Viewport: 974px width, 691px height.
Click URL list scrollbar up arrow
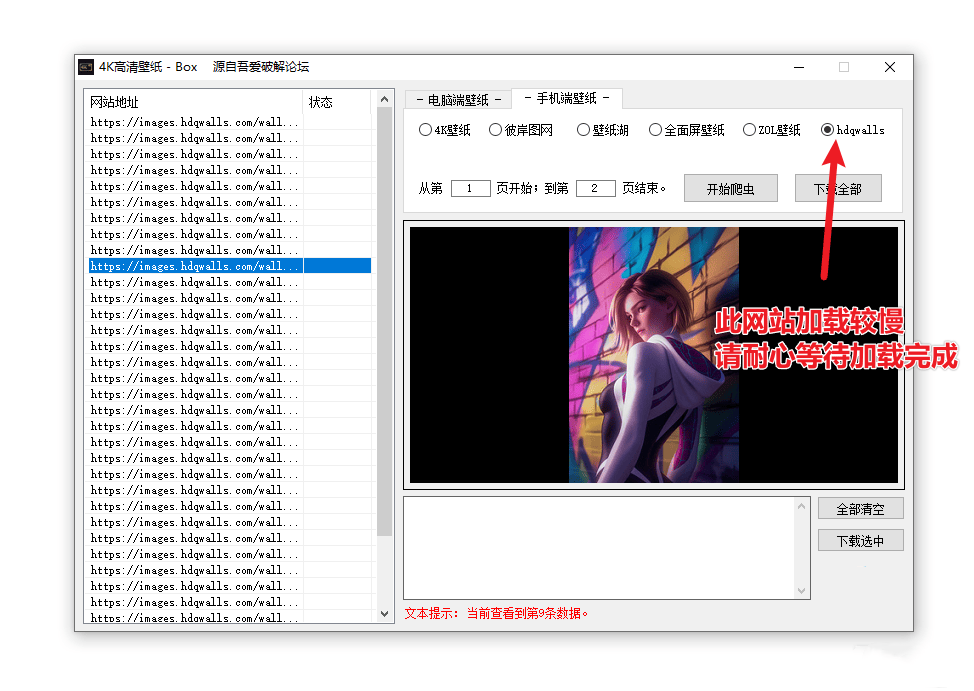pyautogui.click(x=385, y=99)
